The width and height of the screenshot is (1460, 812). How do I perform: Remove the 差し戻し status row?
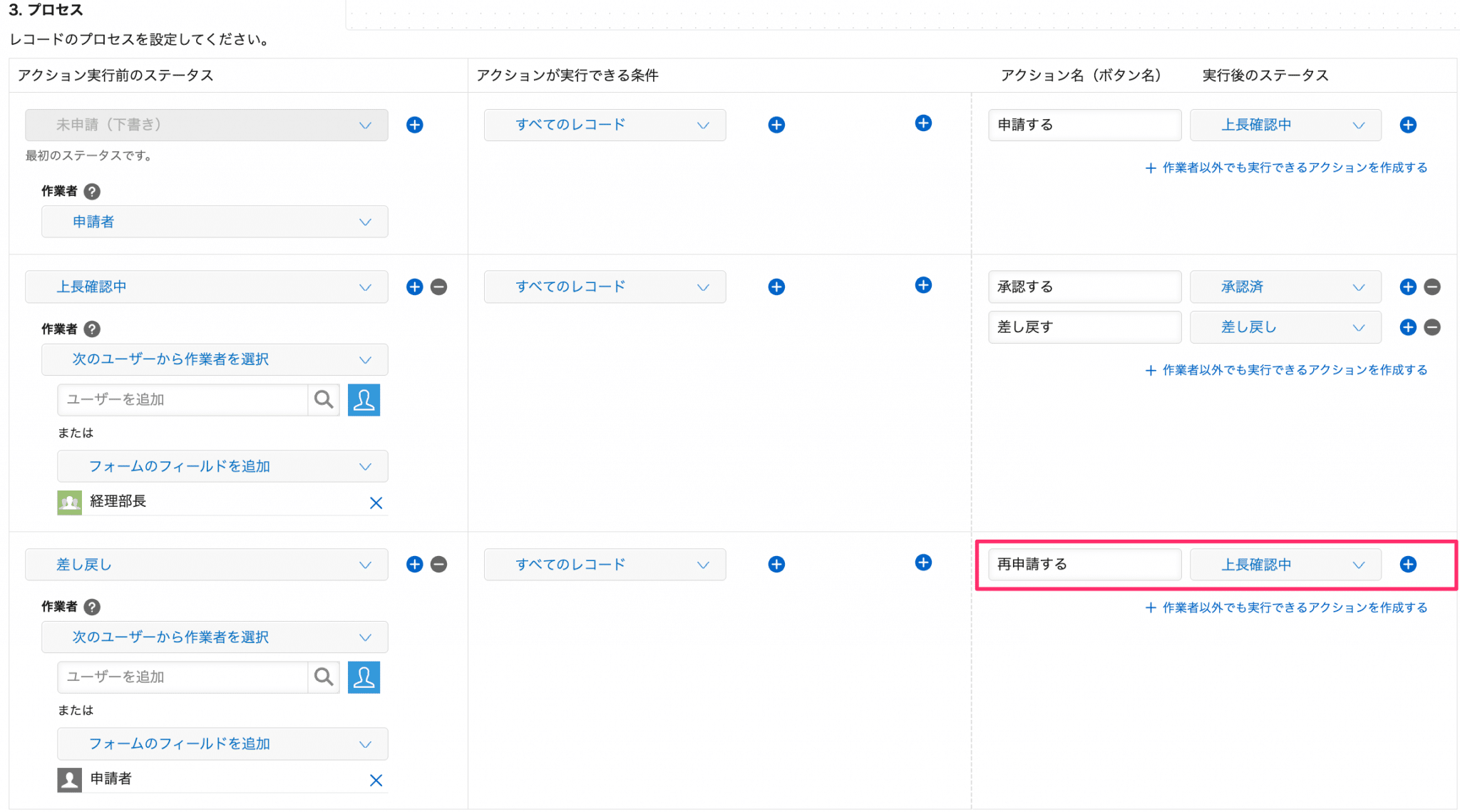[x=439, y=565]
